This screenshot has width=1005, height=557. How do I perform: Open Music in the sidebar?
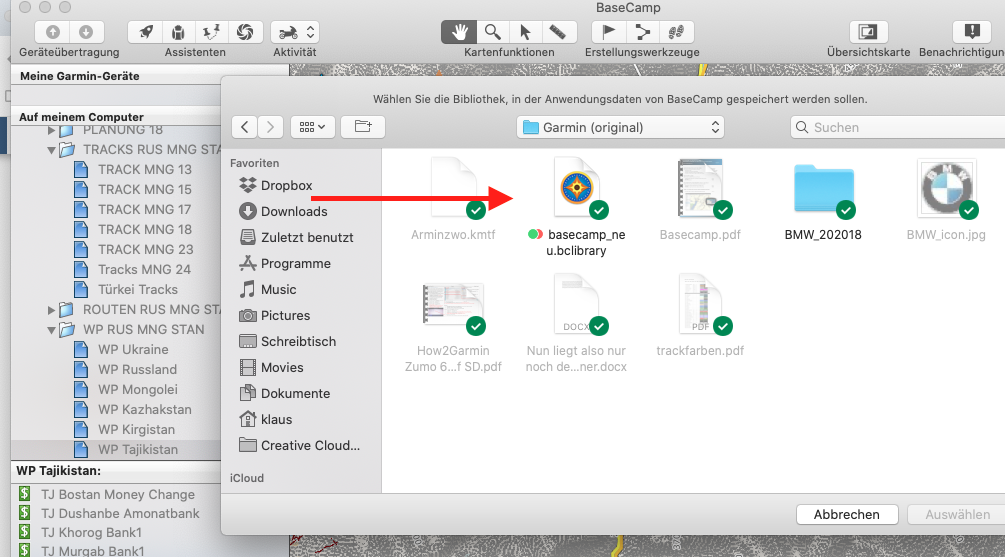[x=267, y=289]
